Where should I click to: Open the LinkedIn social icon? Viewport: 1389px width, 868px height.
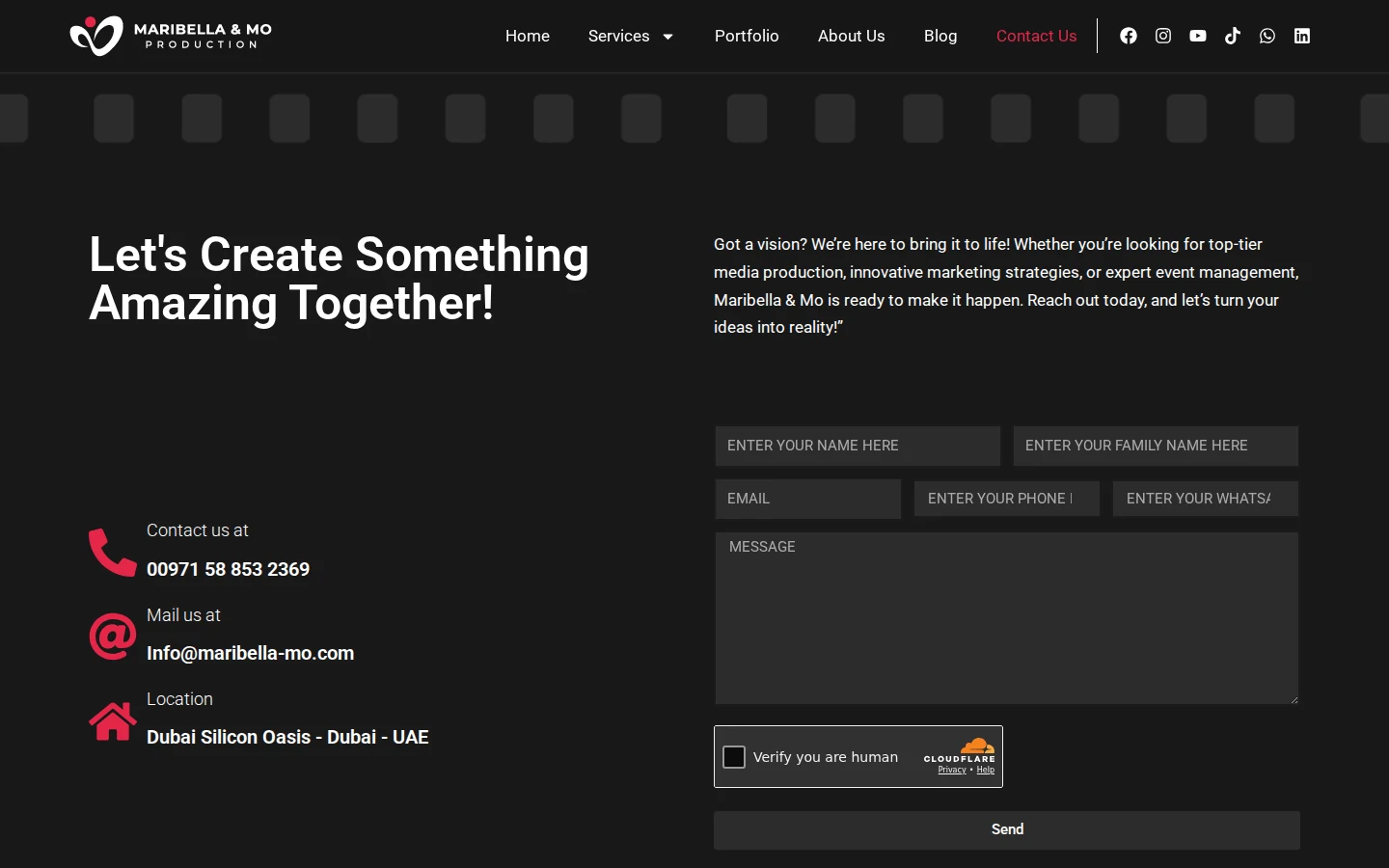[1302, 36]
